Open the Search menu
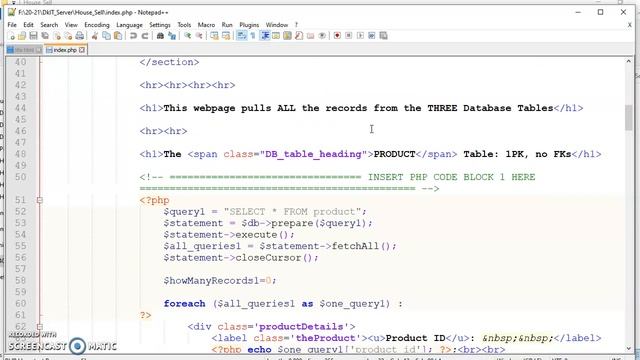The image size is (640, 360). (49, 25)
